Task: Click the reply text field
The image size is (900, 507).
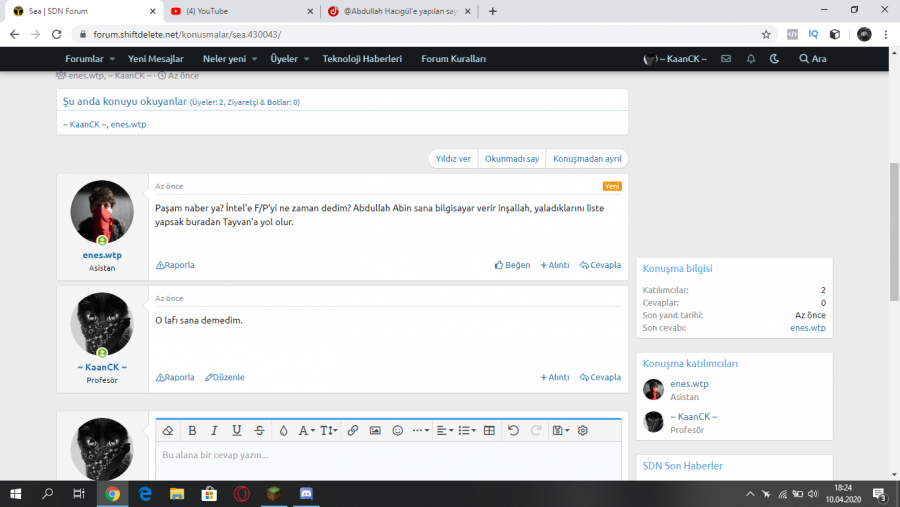Action: tap(388, 461)
